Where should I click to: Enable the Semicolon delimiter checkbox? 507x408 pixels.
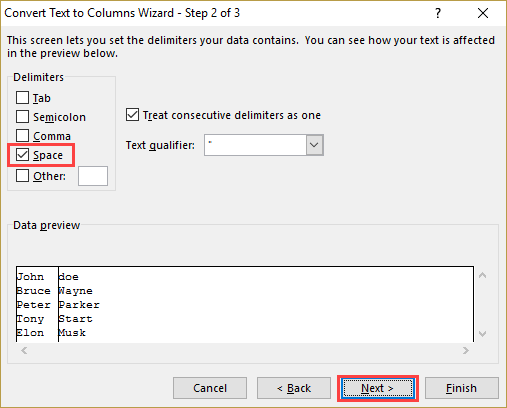tap(22, 117)
